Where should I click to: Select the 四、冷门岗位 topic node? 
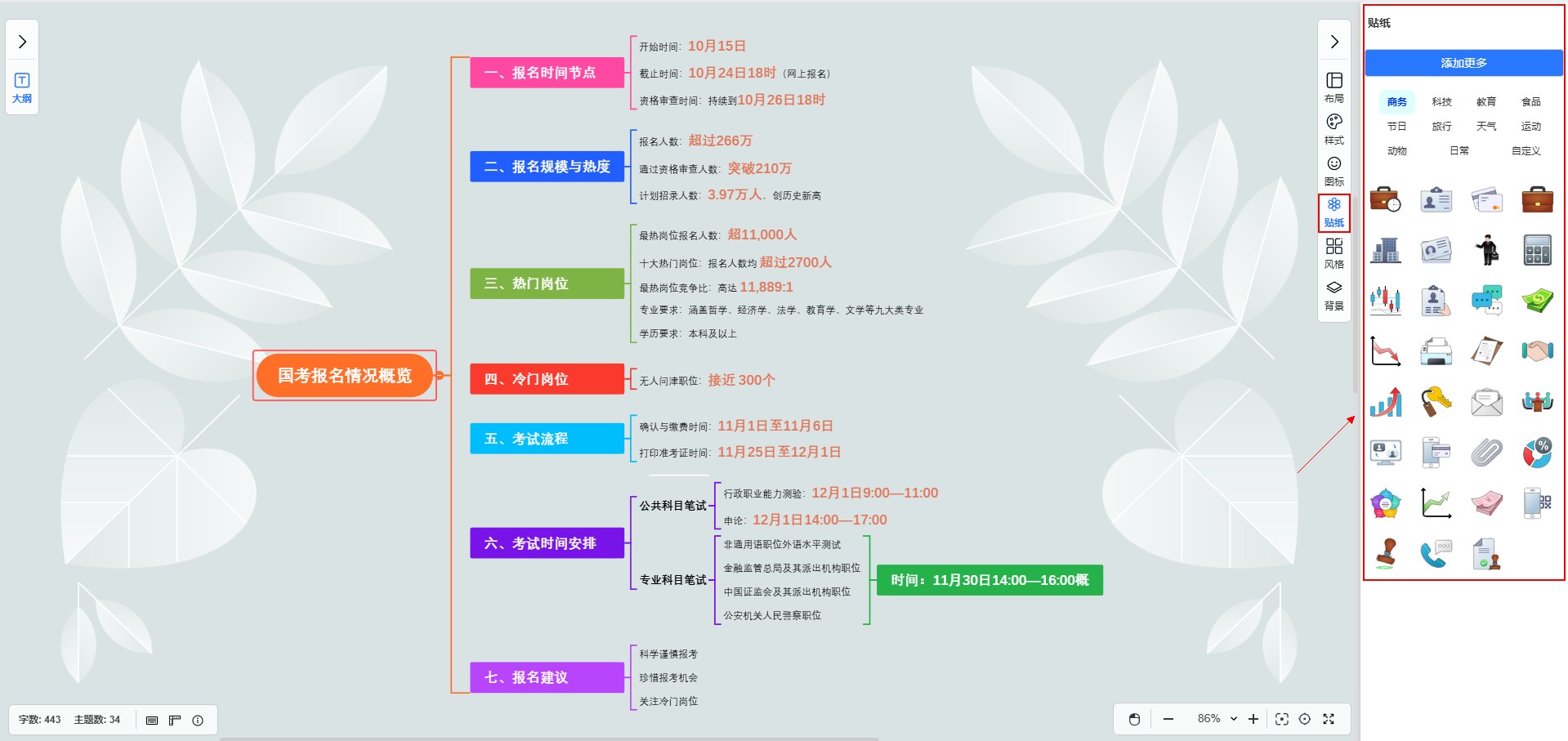pyautogui.click(x=547, y=379)
